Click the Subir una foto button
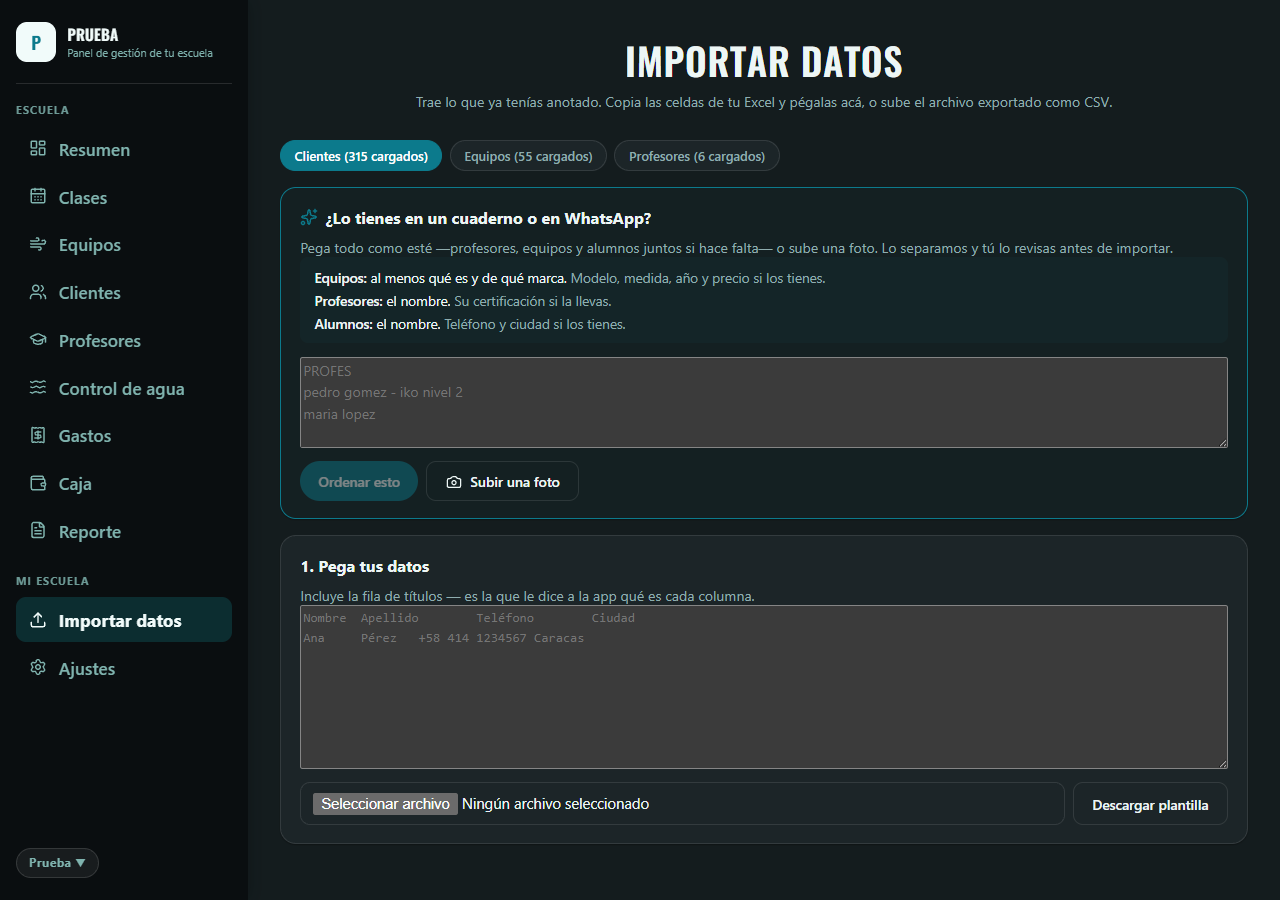This screenshot has height=900, width=1280. pyautogui.click(x=502, y=481)
